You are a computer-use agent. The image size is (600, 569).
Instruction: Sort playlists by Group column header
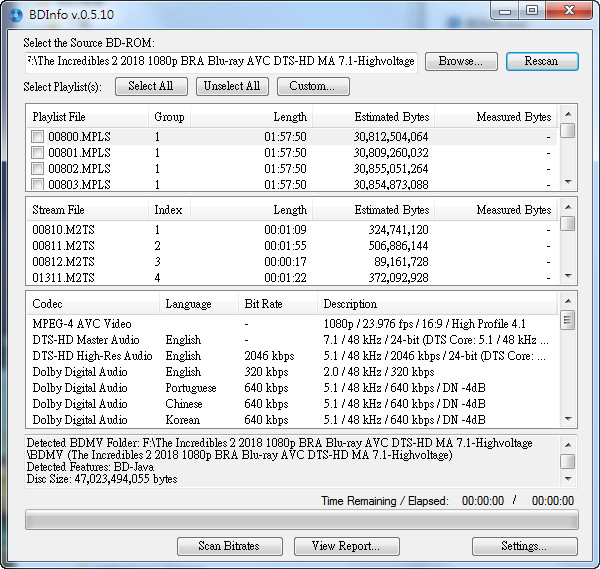[x=169, y=117]
